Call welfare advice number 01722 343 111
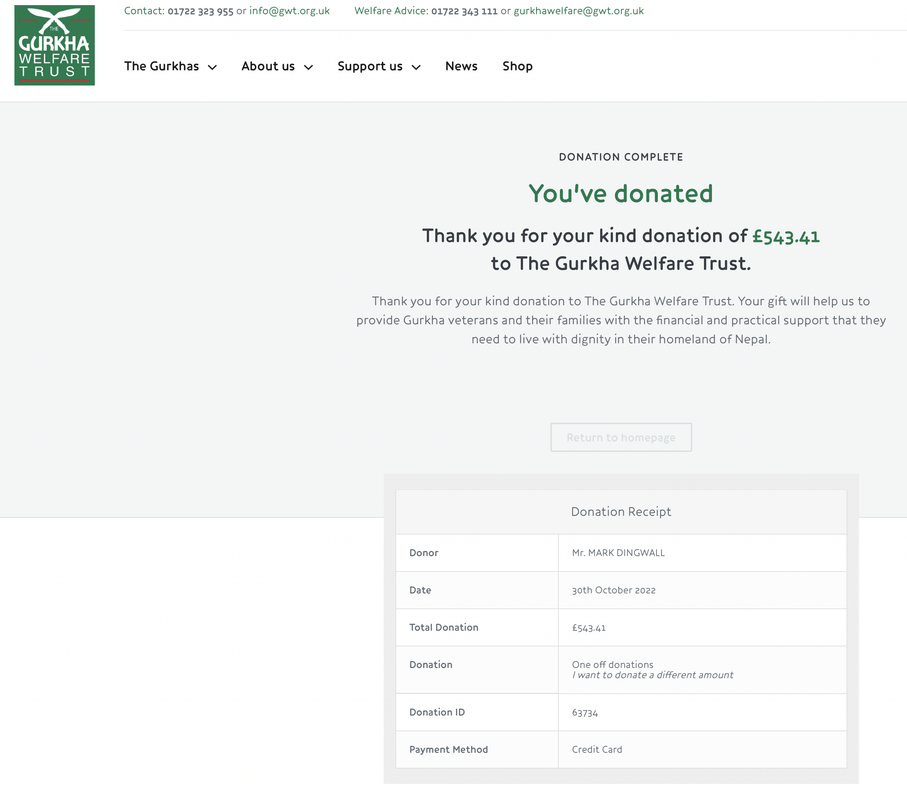Image resolution: width=907 pixels, height=800 pixels. click(464, 11)
